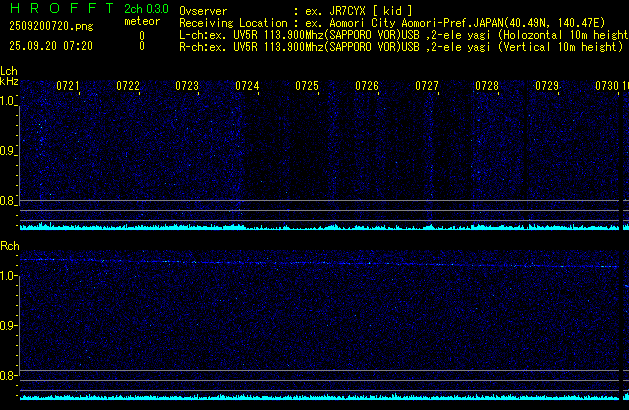Select the R-ch receiver description line
Image resolution: width=629 pixels, height=410 pixels.
[400, 46]
